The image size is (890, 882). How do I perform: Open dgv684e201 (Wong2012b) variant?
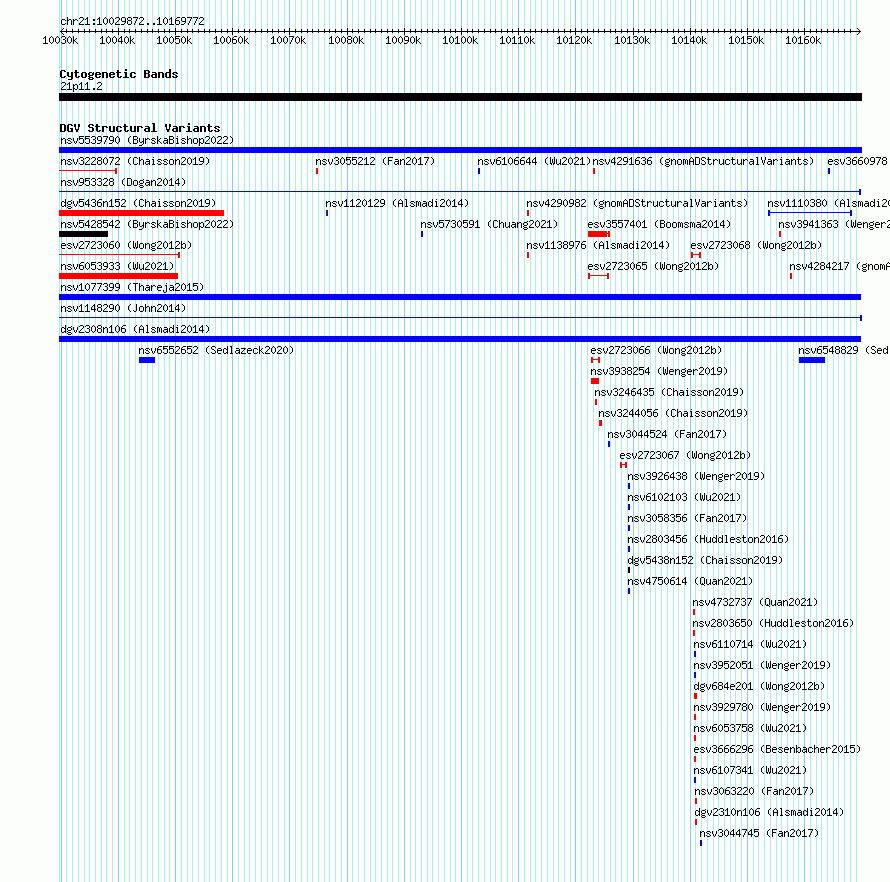pyautogui.click(x=759, y=686)
